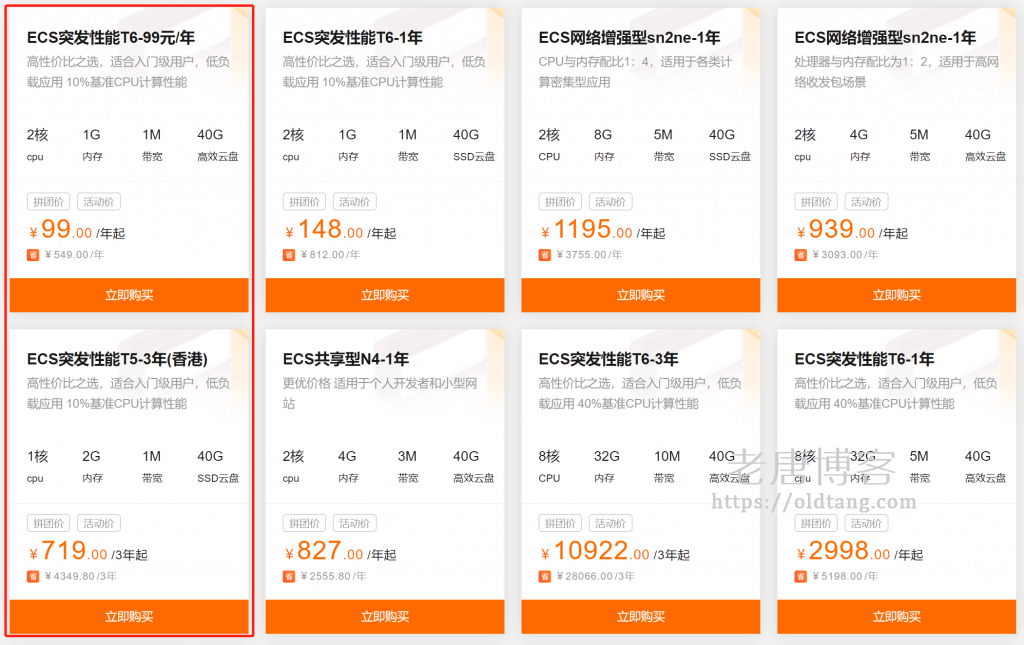The width and height of the screenshot is (1024, 645).
Task: Click the ¥827.00 /年起 price
Action: tap(340, 552)
